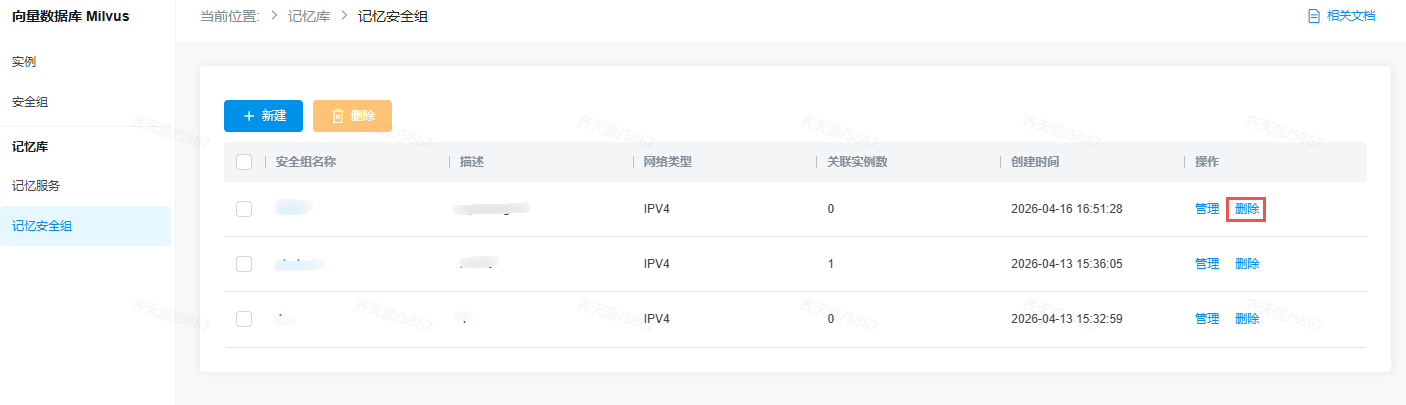Click the orange 删除 batch delete button

(352, 116)
